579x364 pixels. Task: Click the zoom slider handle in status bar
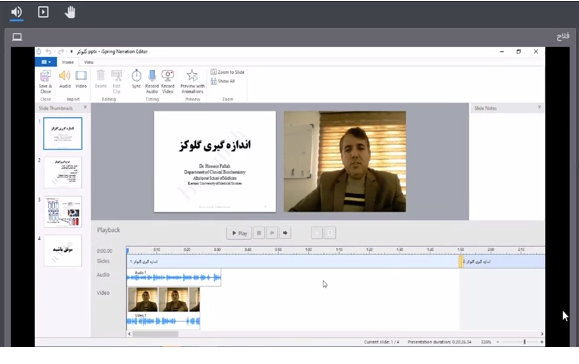(524, 342)
